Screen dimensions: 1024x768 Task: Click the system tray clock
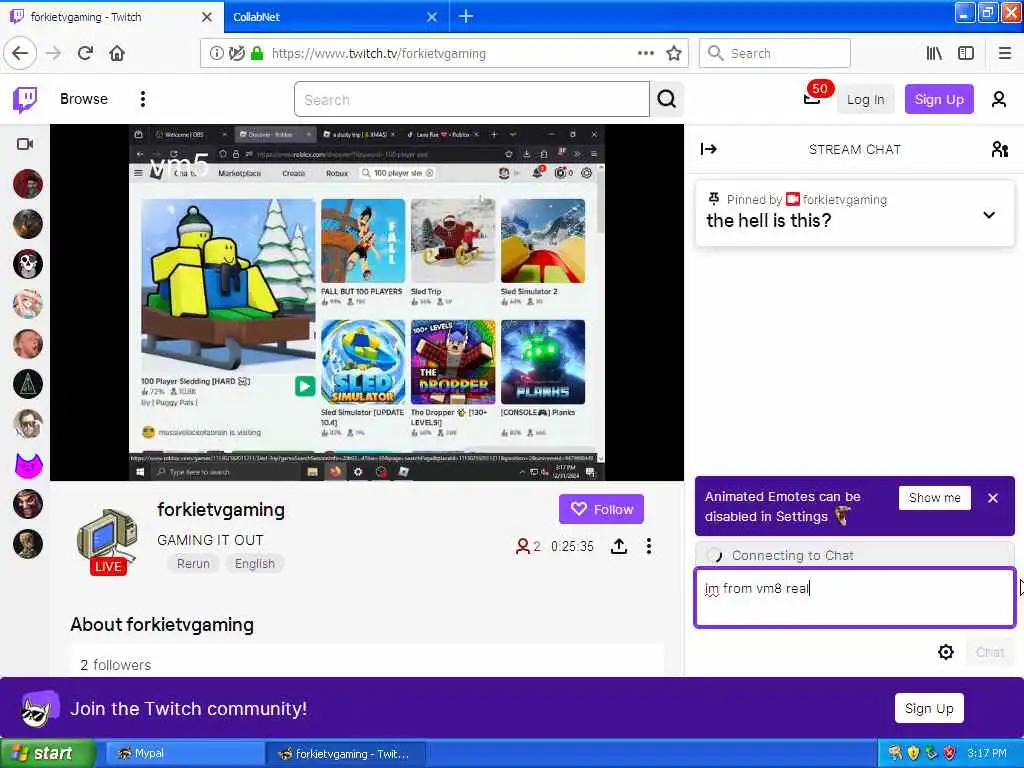pos(987,754)
